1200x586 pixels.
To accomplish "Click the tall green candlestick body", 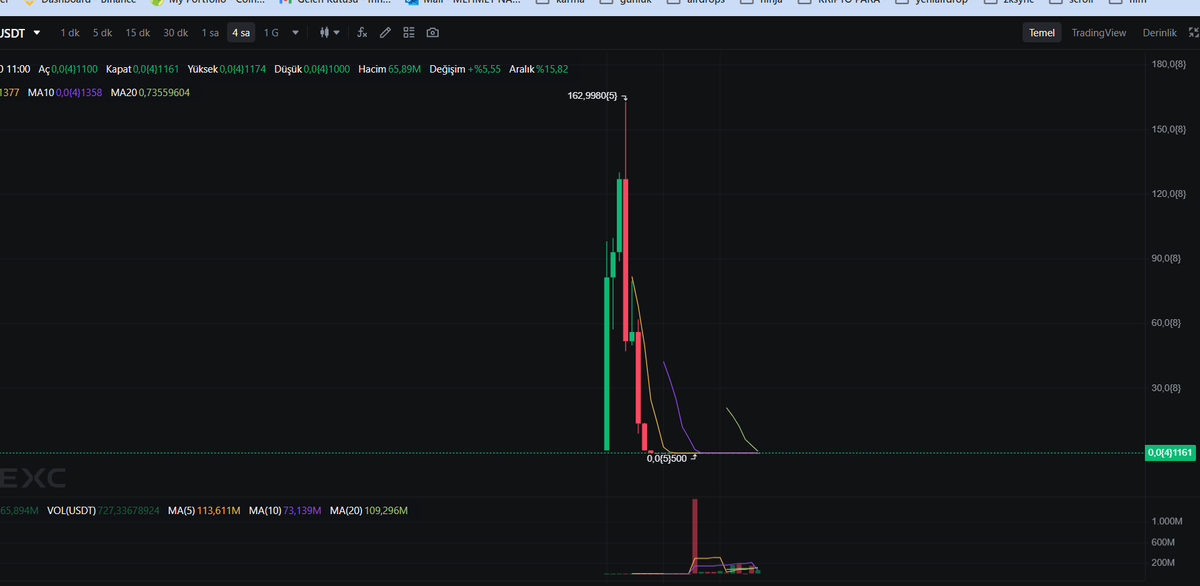I will coord(607,364).
